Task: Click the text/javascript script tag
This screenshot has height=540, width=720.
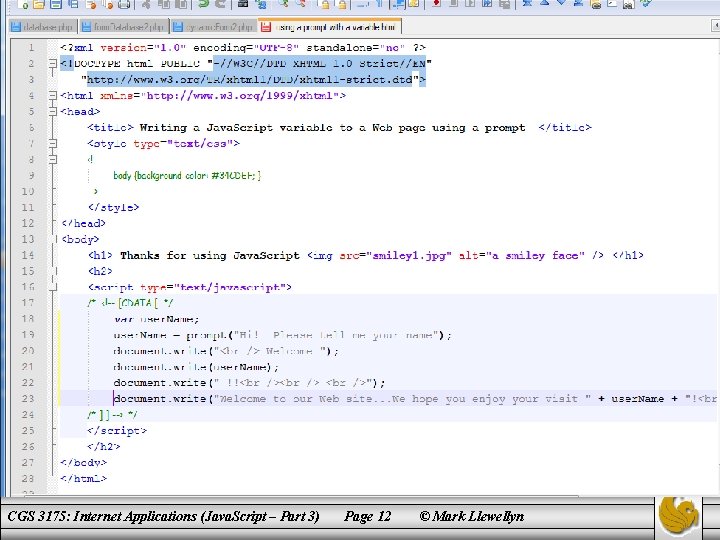Action: 189,287
